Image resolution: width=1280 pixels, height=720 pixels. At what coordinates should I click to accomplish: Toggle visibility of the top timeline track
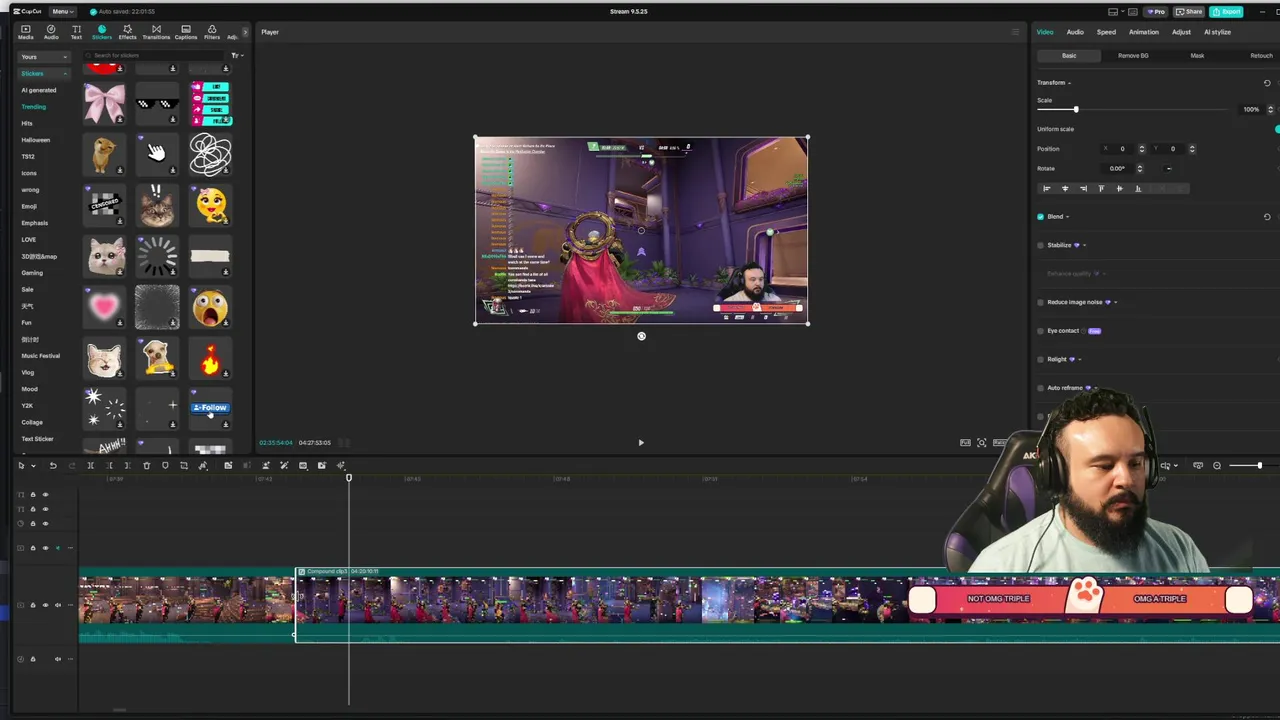[45, 494]
